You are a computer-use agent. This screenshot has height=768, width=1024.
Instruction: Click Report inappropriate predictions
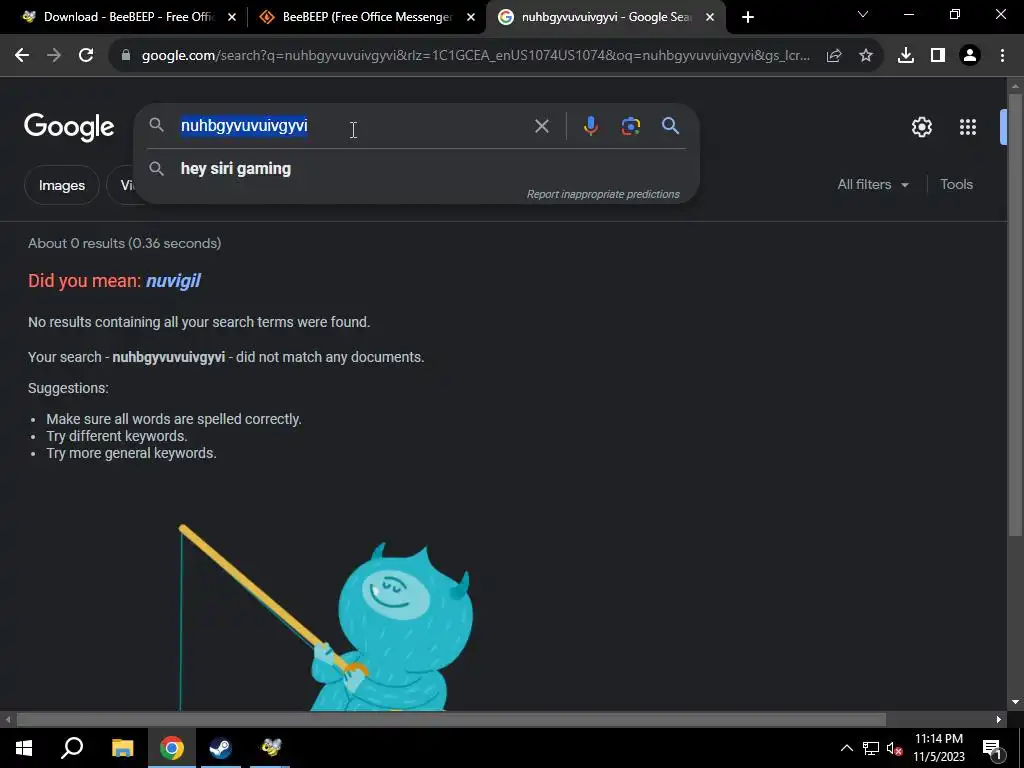pos(603,194)
